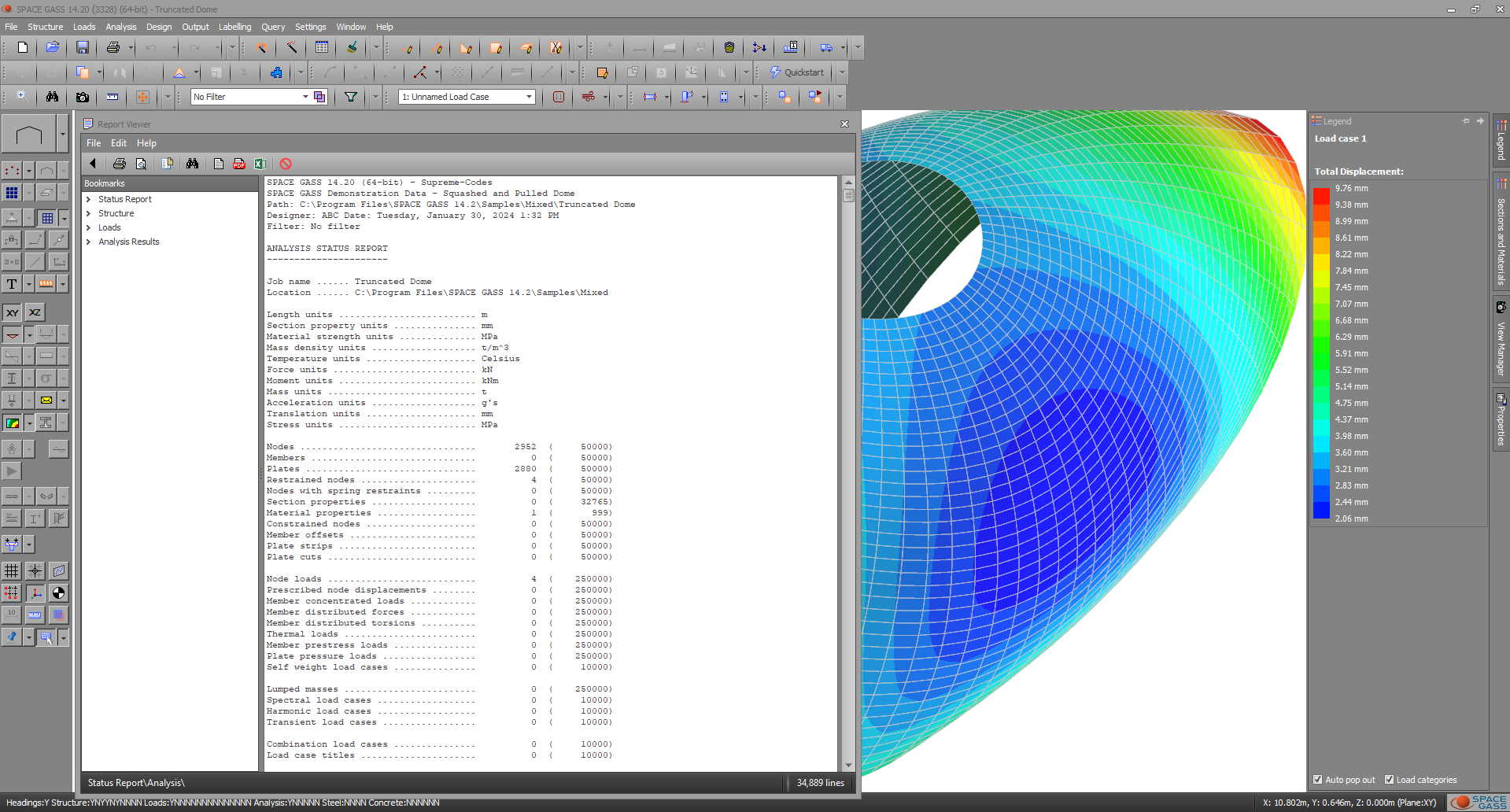Open the Analysis menu
The height and width of the screenshot is (812, 1510).
[x=121, y=27]
